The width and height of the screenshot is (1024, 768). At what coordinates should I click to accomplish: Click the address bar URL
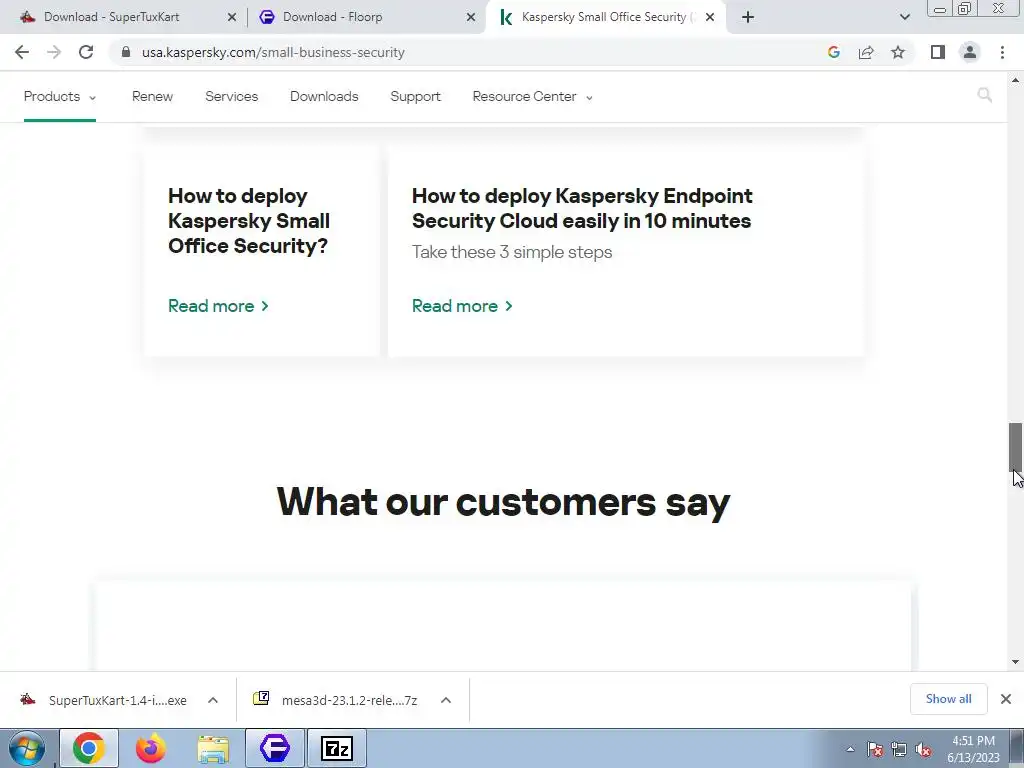point(273,52)
